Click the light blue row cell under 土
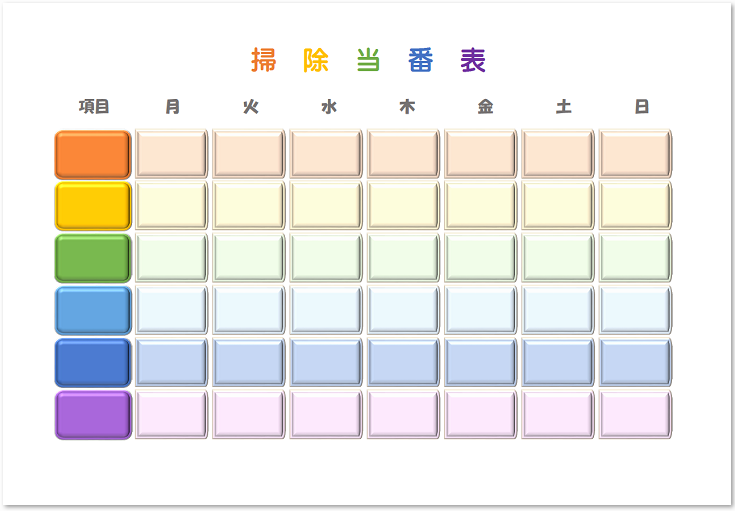Viewport: 735px width, 511px height. point(558,310)
